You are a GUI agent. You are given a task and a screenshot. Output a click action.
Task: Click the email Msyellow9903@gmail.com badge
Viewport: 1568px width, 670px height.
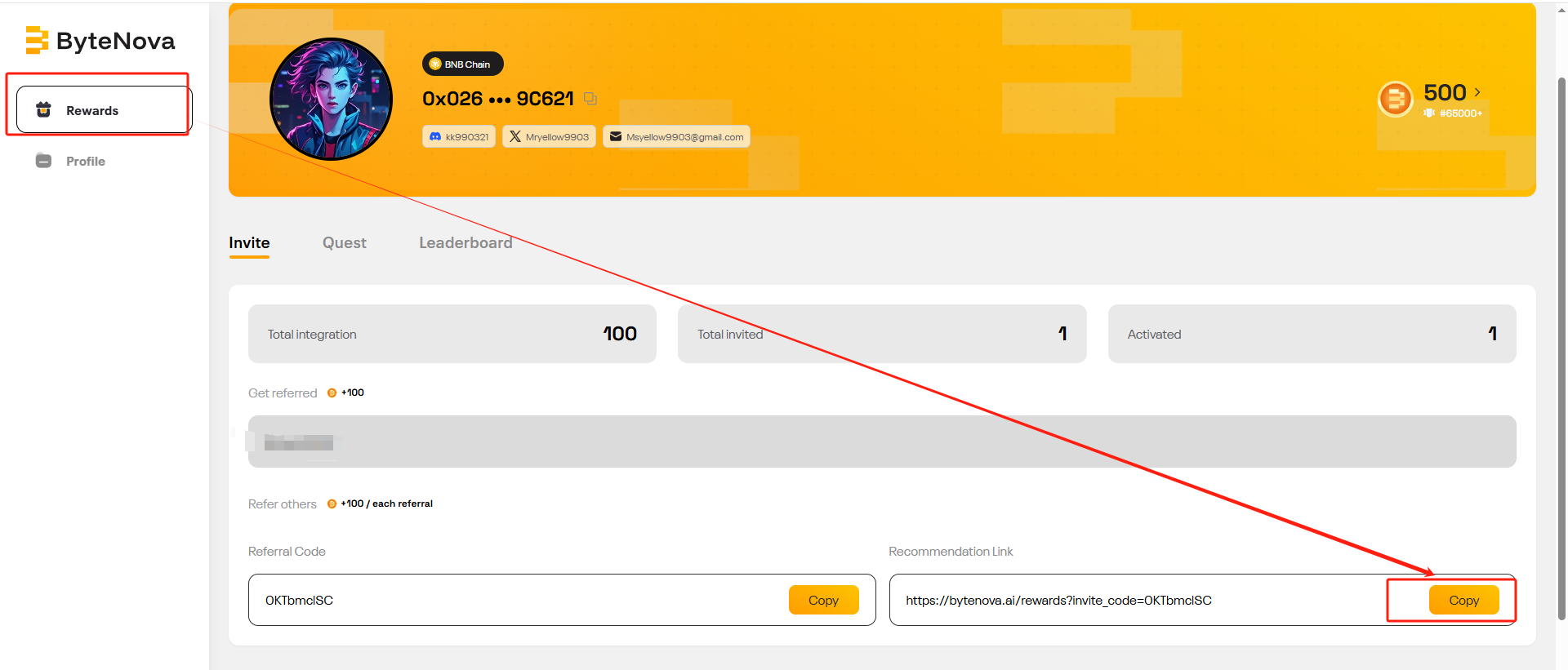tap(676, 136)
